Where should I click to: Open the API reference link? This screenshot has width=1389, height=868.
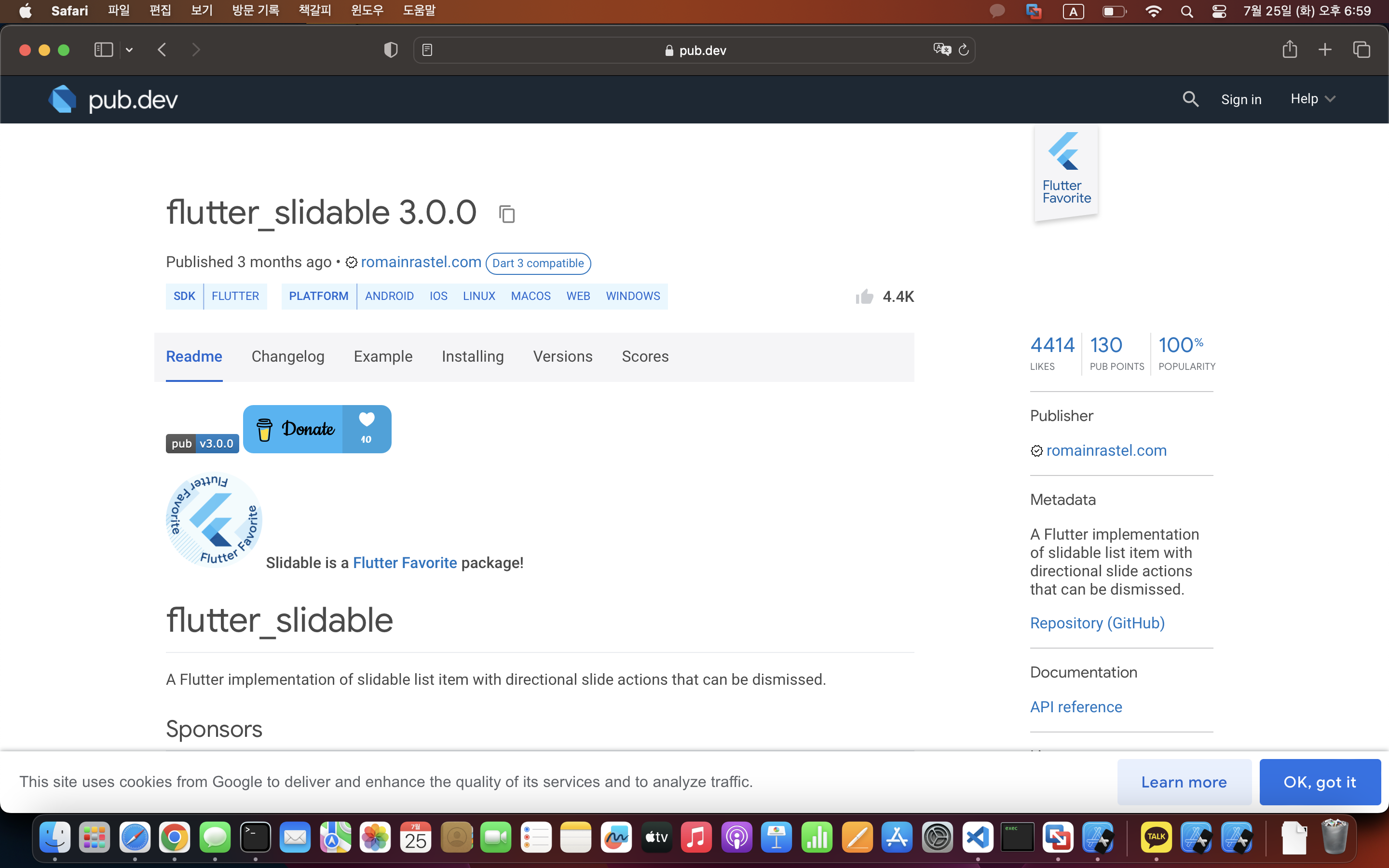pos(1076,706)
